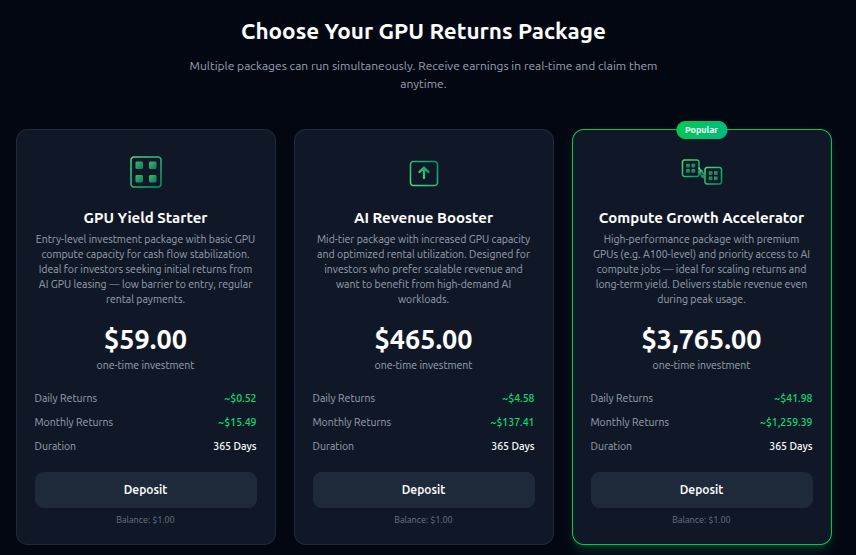Click the Compute Growth Accelerator GPU icon

(702, 172)
